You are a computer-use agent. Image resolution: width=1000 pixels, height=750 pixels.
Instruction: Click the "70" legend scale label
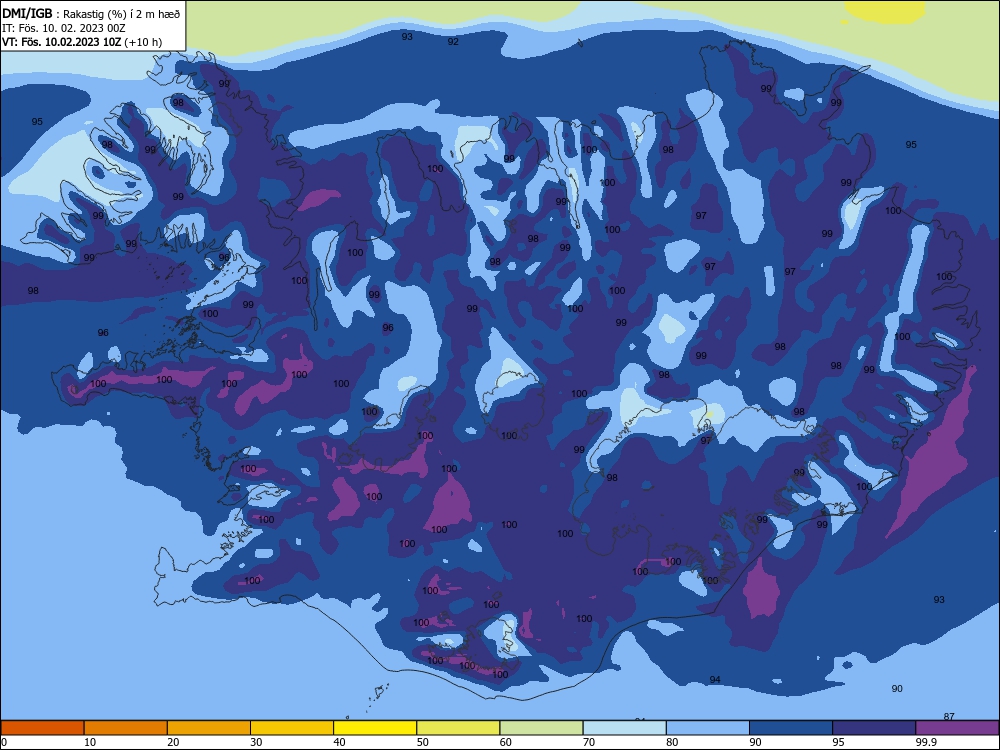589,742
